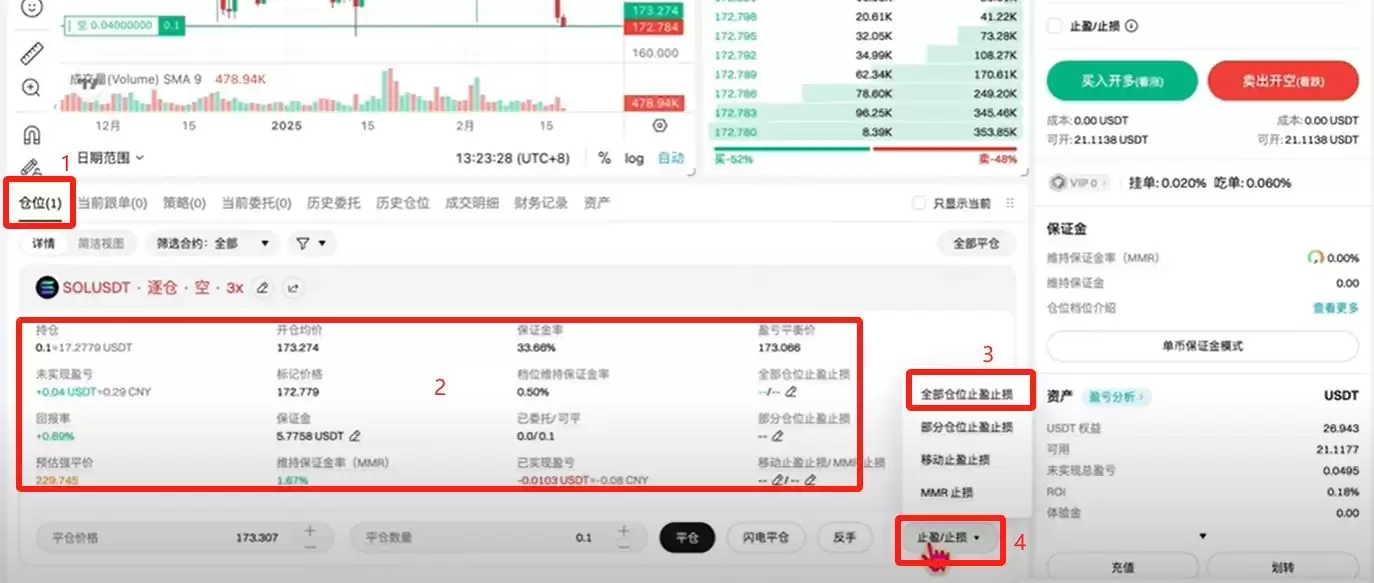Click the 全部平仓 close-all button
This screenshot has height=583, width=1374.
[x=975, y=242]
